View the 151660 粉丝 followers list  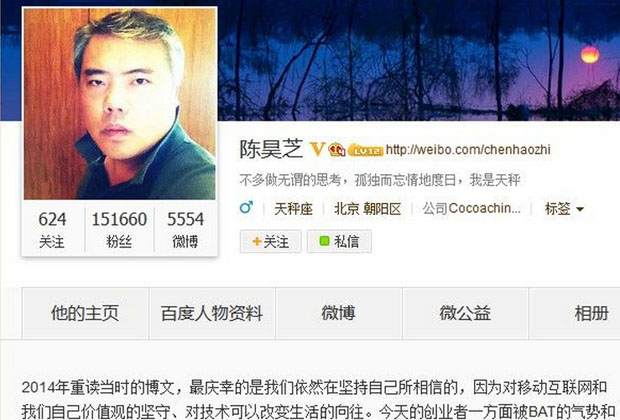tap(119, 229)
